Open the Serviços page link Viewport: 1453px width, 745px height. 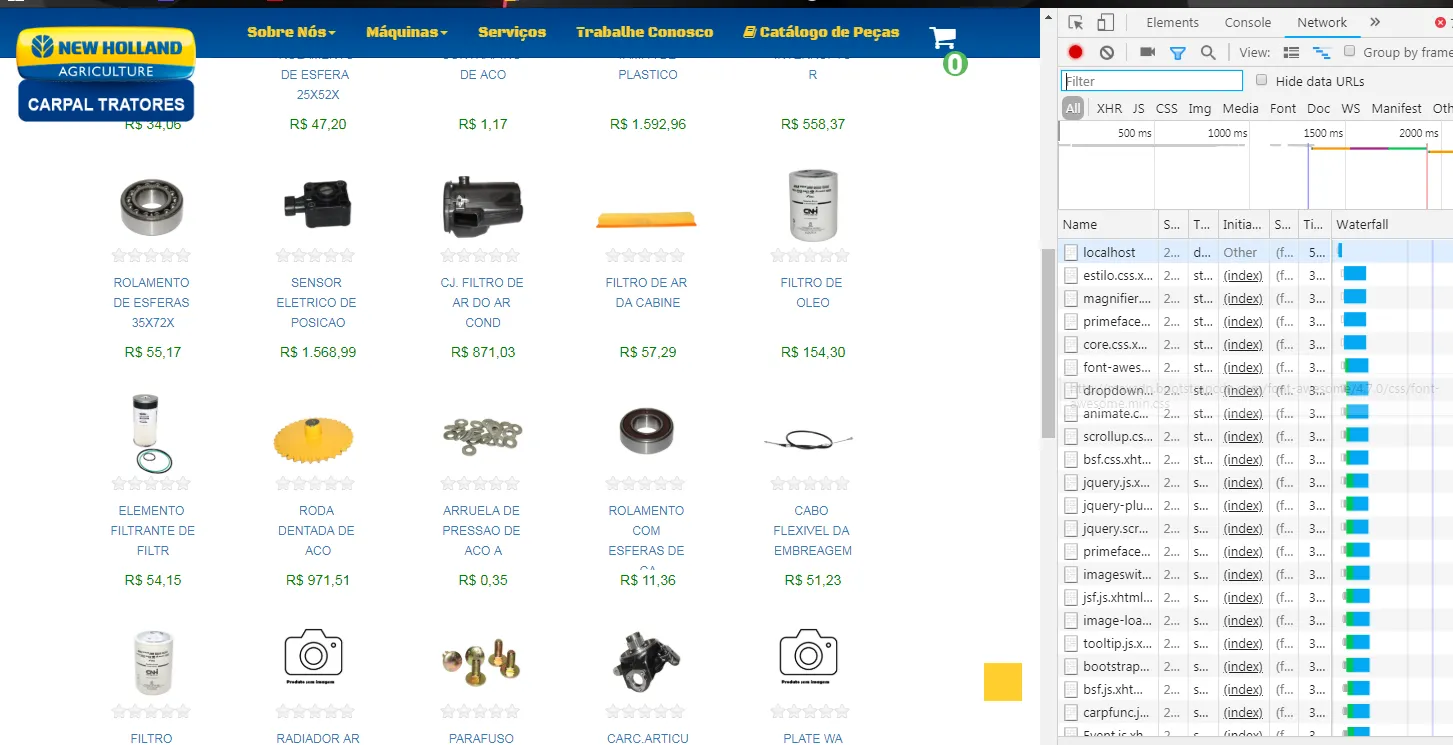pos(512,32)
